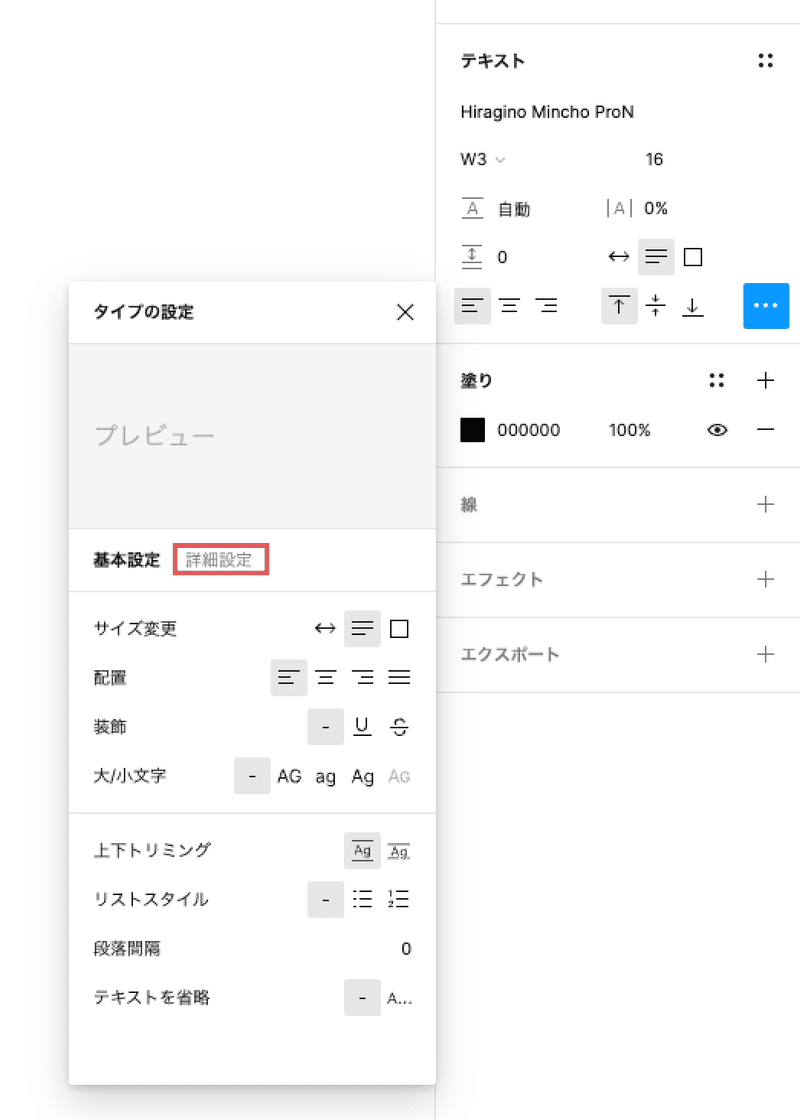Open Hiragino Mincho ProN font picker
The width and height of the screenshot is (800, 1120).
(547, 112)
